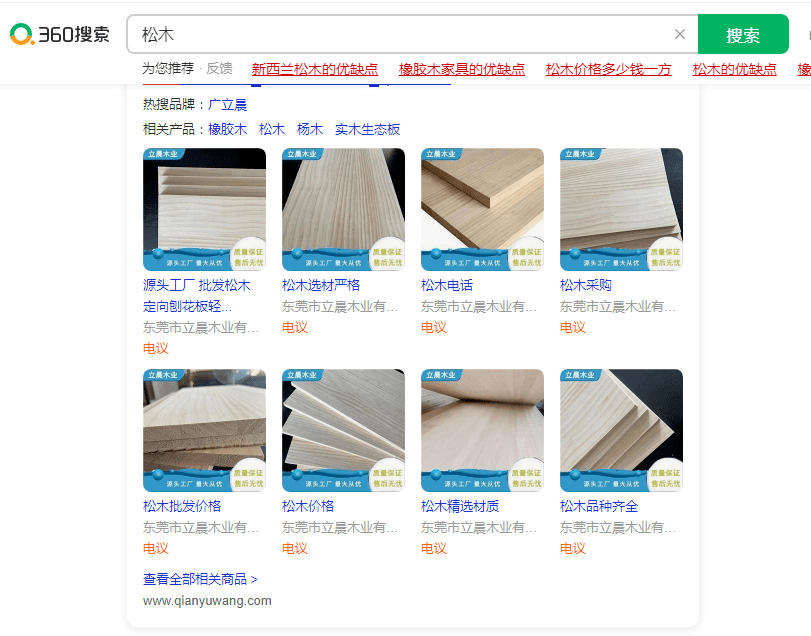Open suggestion 松木的优缺点
811x636 pixels.
(x=734, y=69)
